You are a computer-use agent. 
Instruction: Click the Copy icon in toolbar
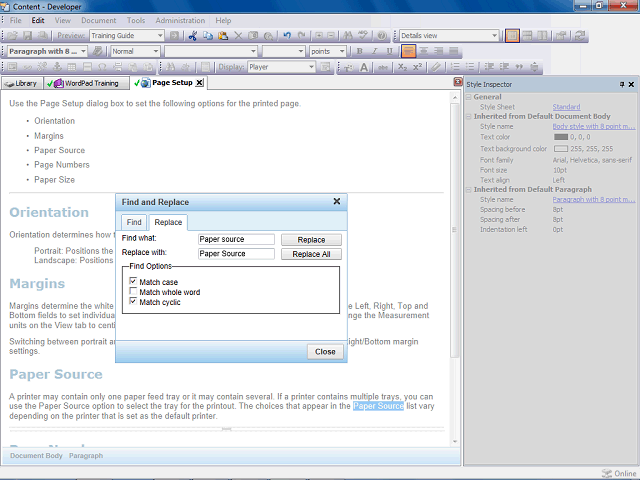tap(208, 36)
